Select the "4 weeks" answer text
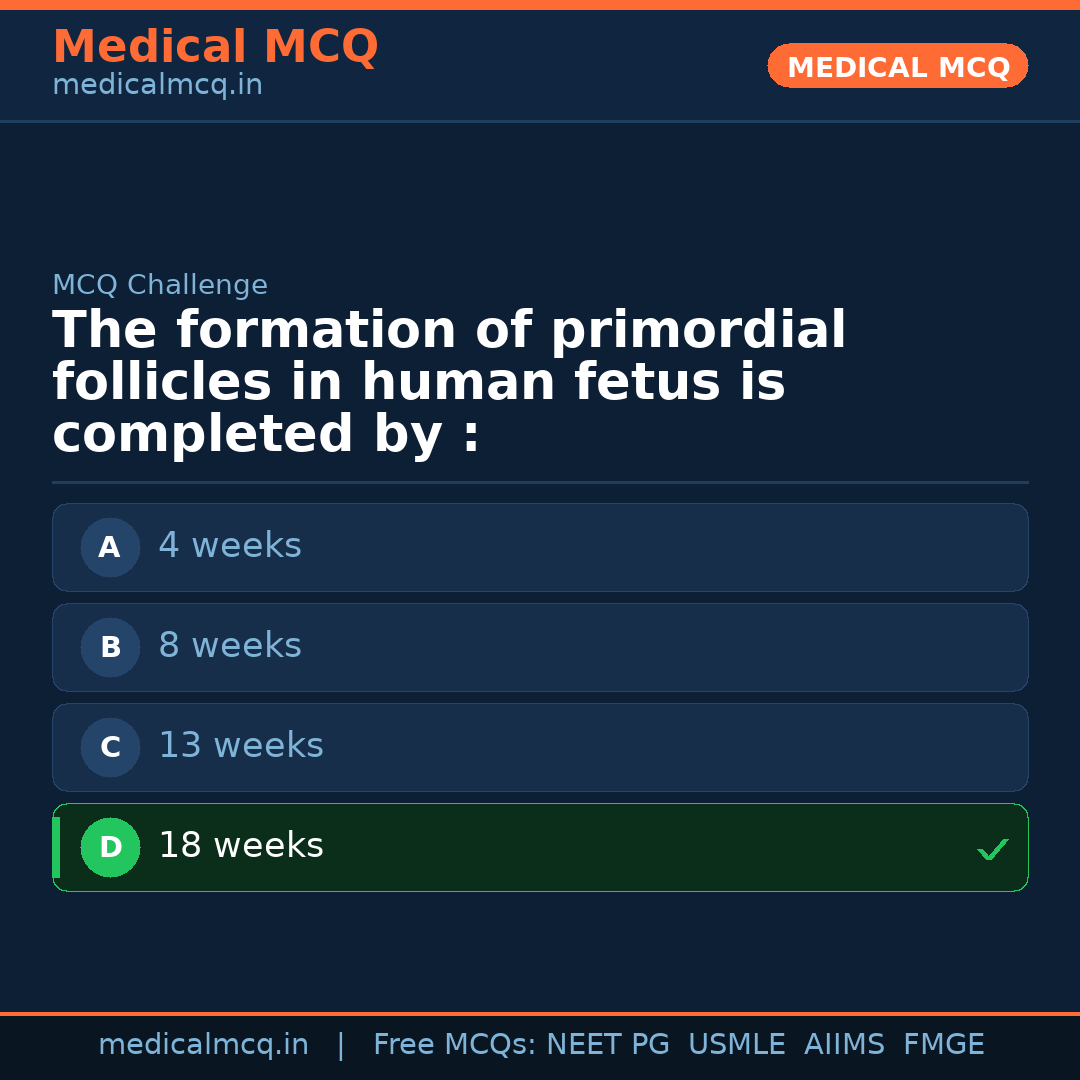1080x1080 pixels. tap(230, 546)
